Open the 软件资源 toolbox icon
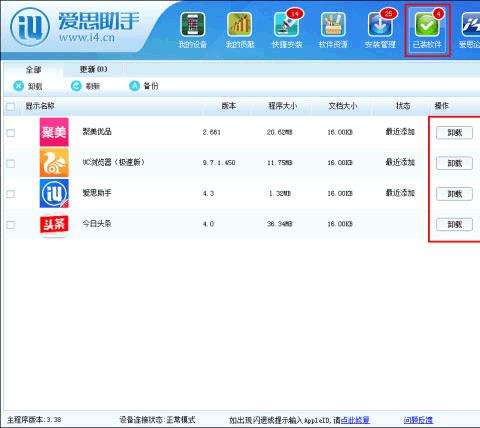 pos(333,24)
